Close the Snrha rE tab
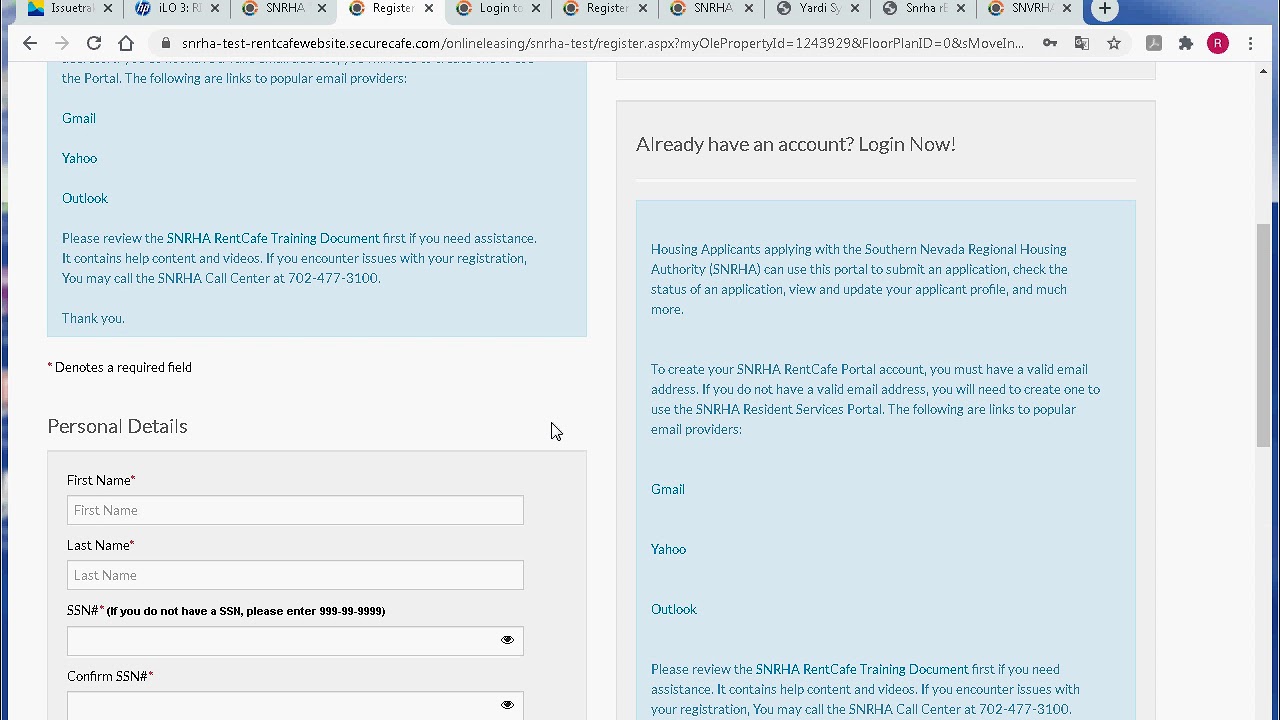Image resolution: width=1280 pixels, height=720 pixels. click(x=961, y=8)
